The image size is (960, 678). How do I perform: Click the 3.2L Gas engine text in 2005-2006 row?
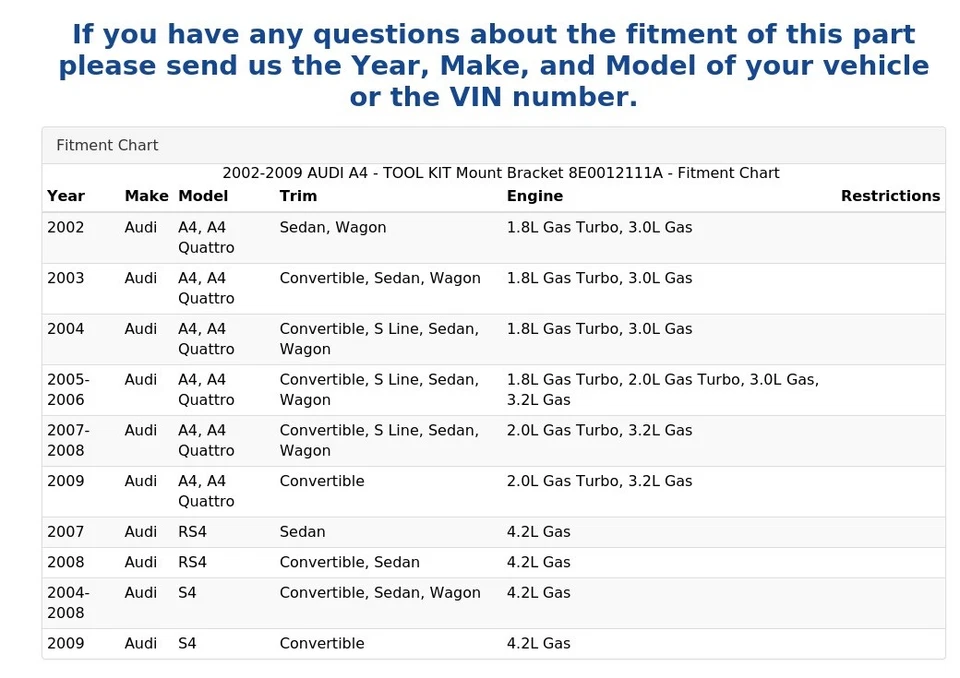[x=538, y=400]
